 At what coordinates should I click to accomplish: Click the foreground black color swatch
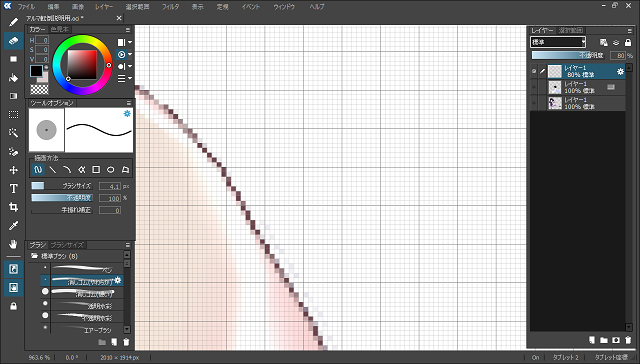[36, 71]
